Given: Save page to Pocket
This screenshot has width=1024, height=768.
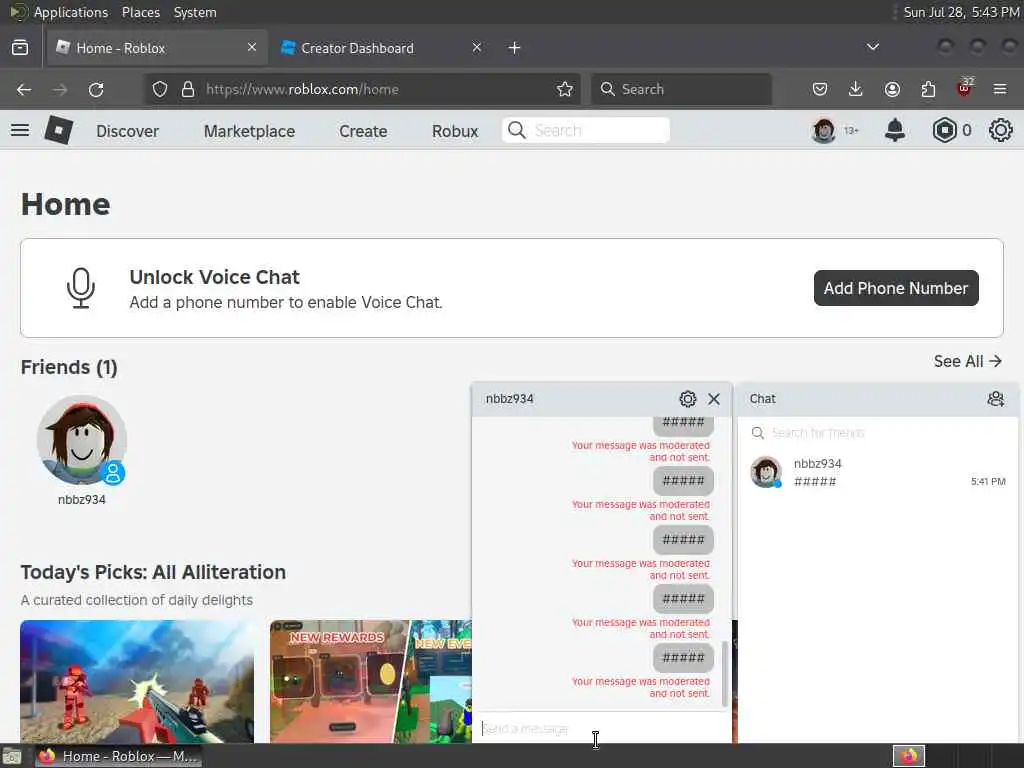Looking at the screenshot, I should [x=820, y=89].
